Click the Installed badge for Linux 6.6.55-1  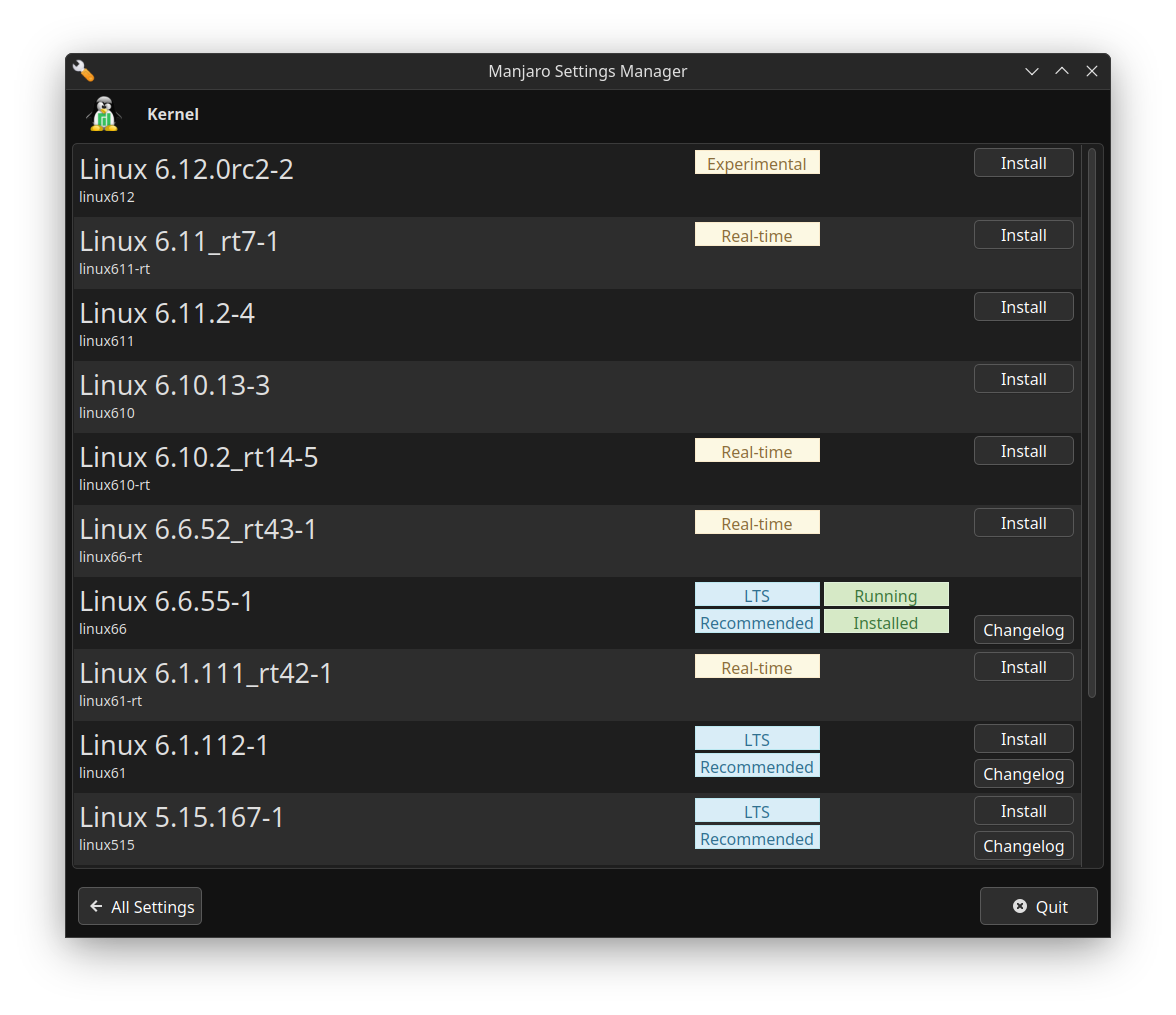click(886, 622)
